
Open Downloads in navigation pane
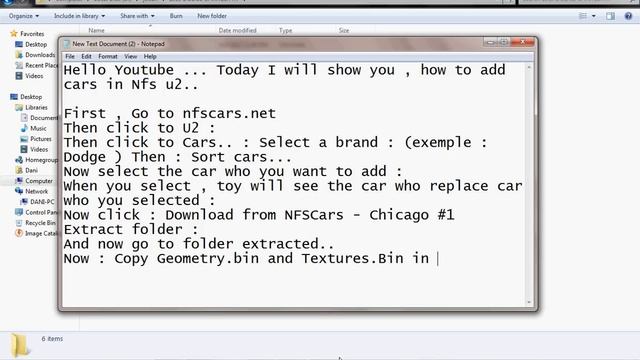(40, 55)
